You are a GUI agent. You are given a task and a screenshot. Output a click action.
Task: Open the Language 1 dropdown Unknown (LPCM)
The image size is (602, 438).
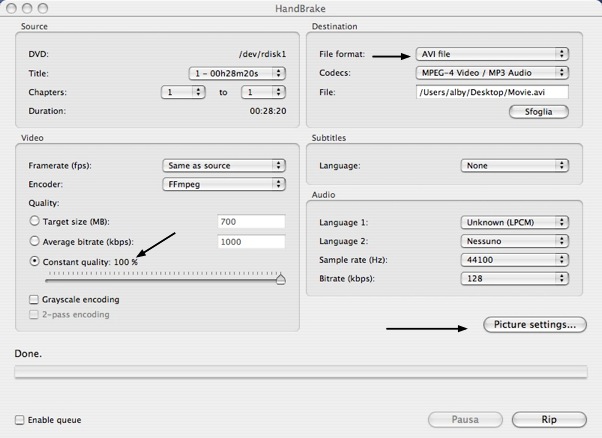tap(514, 222)
